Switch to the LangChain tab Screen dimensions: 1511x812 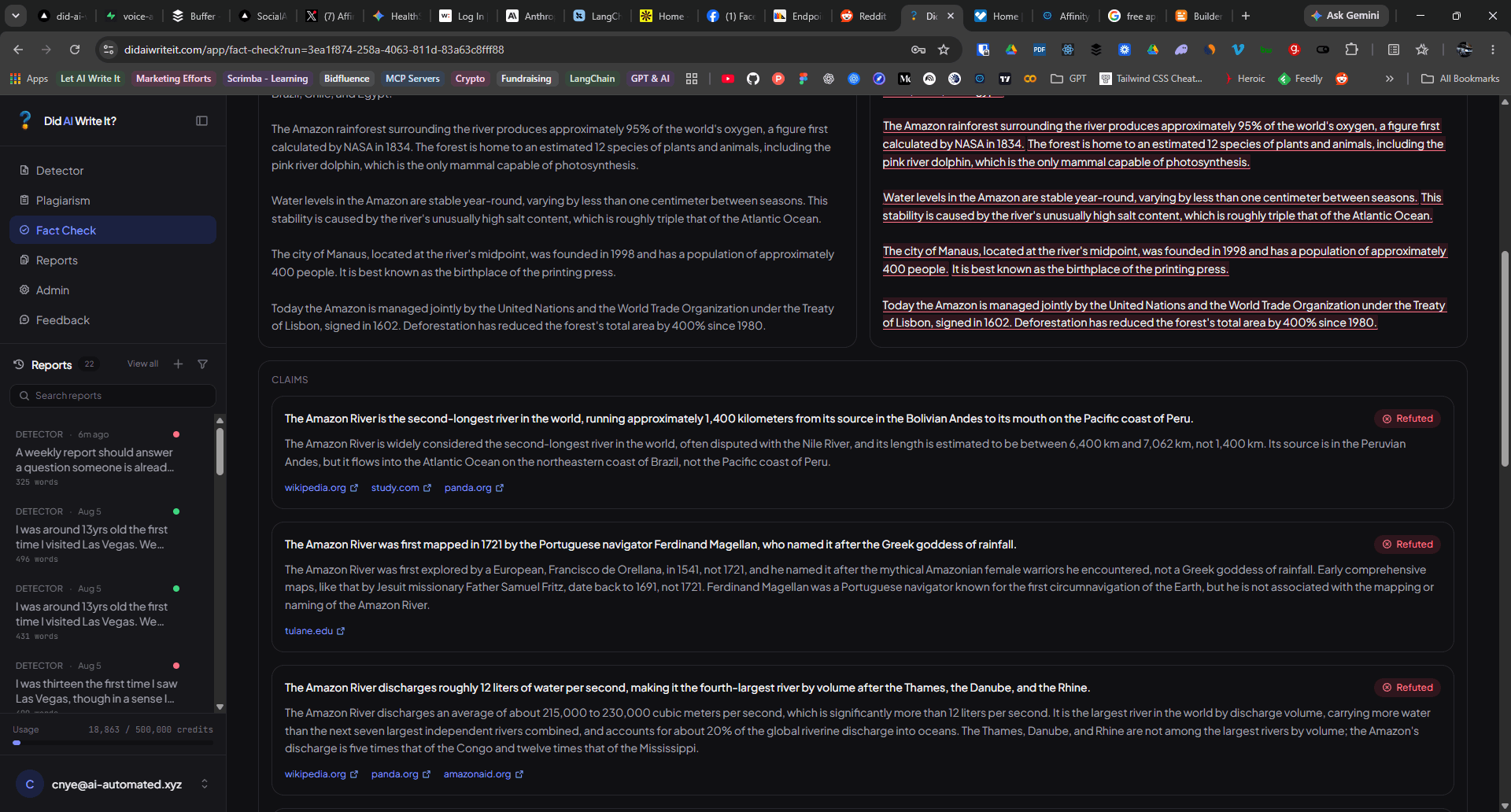click(x=597, y=16)
